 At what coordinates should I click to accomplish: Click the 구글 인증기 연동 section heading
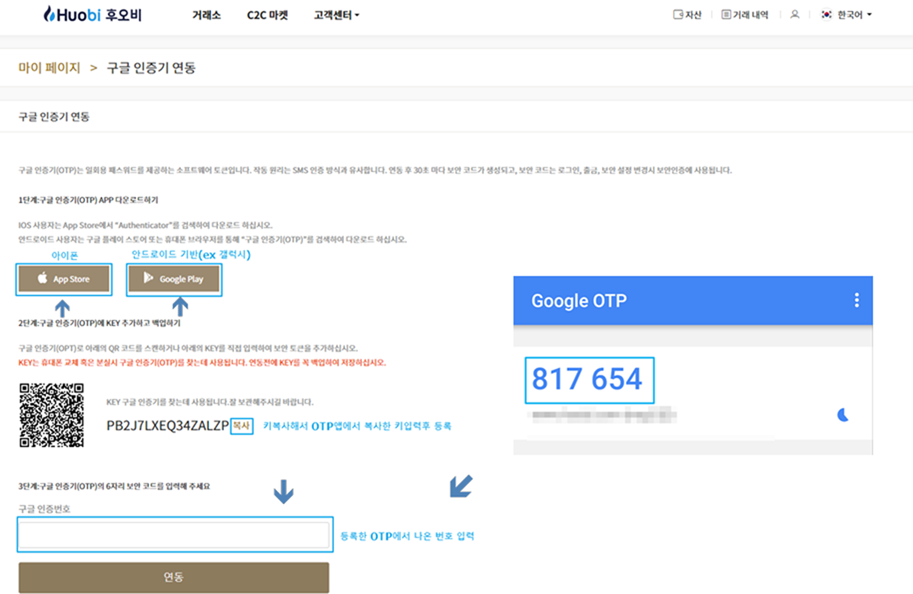(x=54, y=116)
